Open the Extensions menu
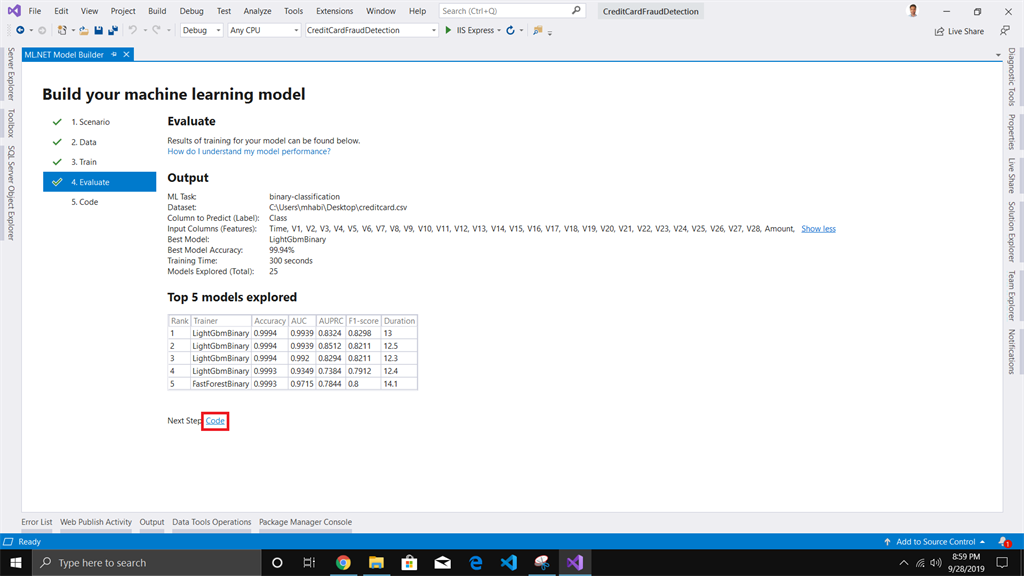1024x576 pixels. point(334,11)
